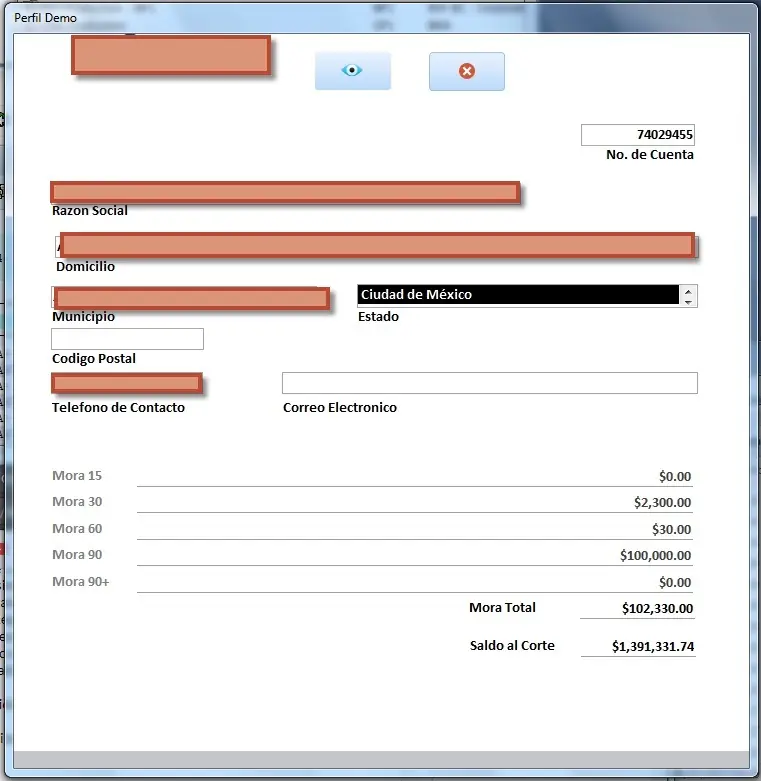Click the red X cancel button
The height and width of the screenshot is (781, 761).
(x=467, y=71)
